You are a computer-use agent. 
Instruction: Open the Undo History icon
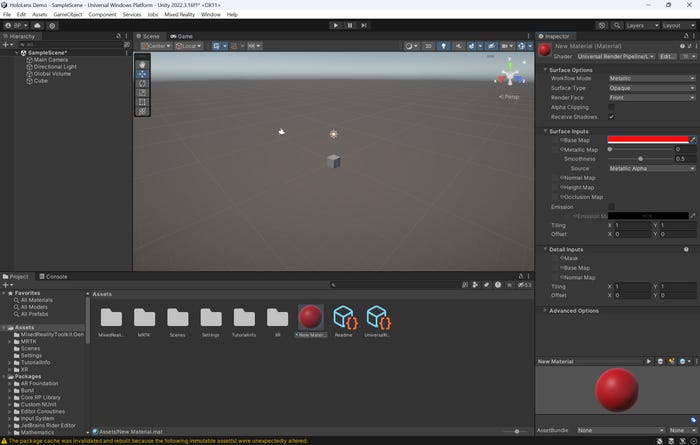[601, 25]
